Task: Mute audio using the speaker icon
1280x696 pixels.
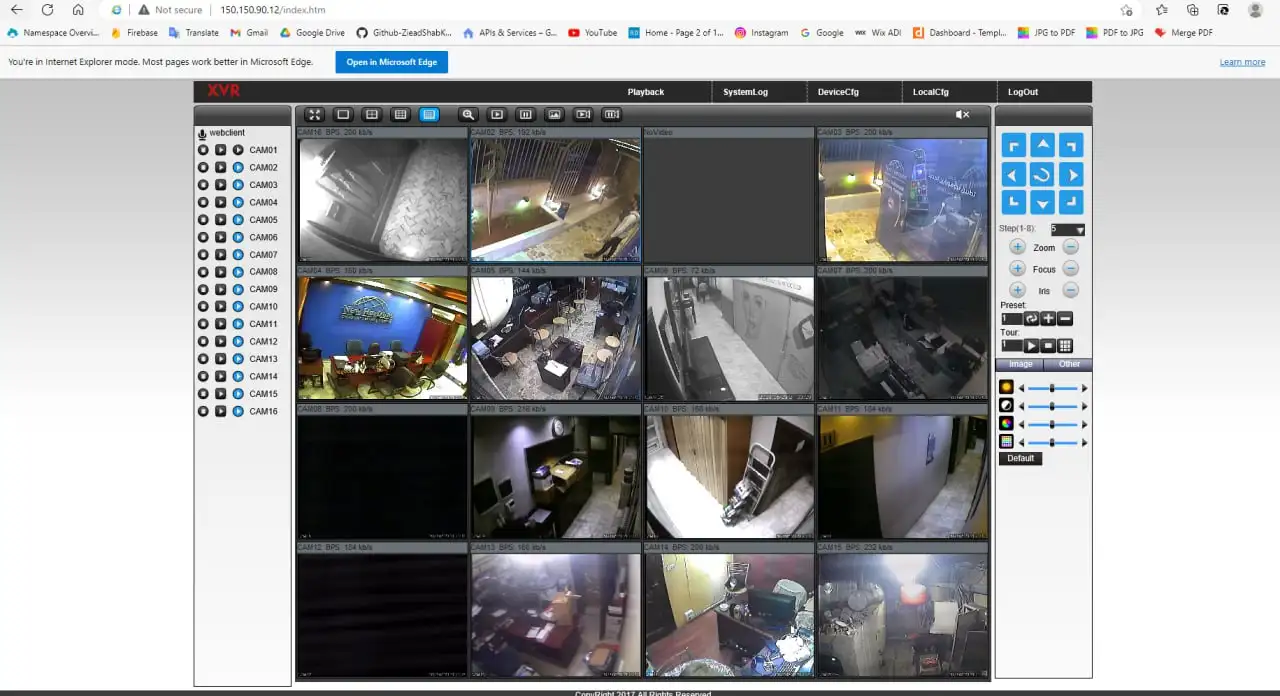Action: coord(962,114)
